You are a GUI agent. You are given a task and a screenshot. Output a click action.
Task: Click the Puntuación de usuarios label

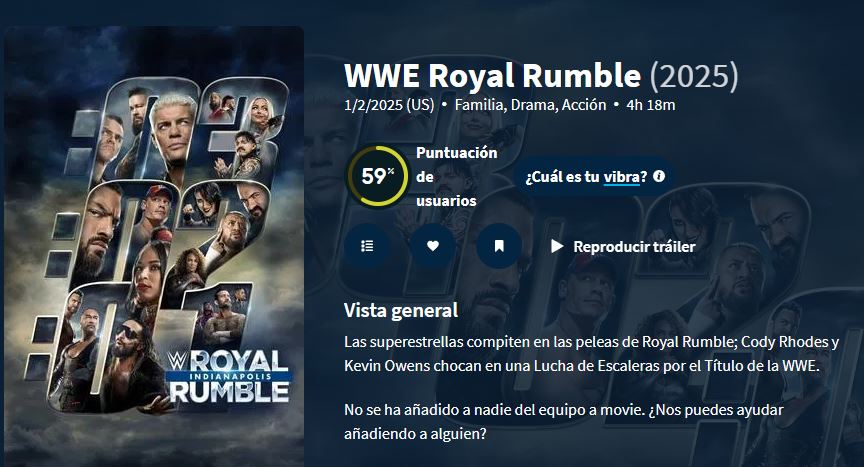pyautogui.click(x=457, y=176)
